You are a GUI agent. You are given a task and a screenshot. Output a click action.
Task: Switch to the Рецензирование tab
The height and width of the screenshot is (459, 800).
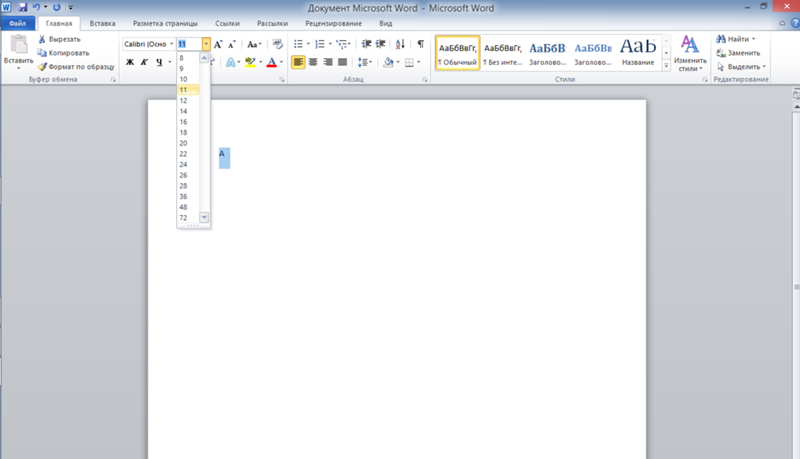[334, 23]
